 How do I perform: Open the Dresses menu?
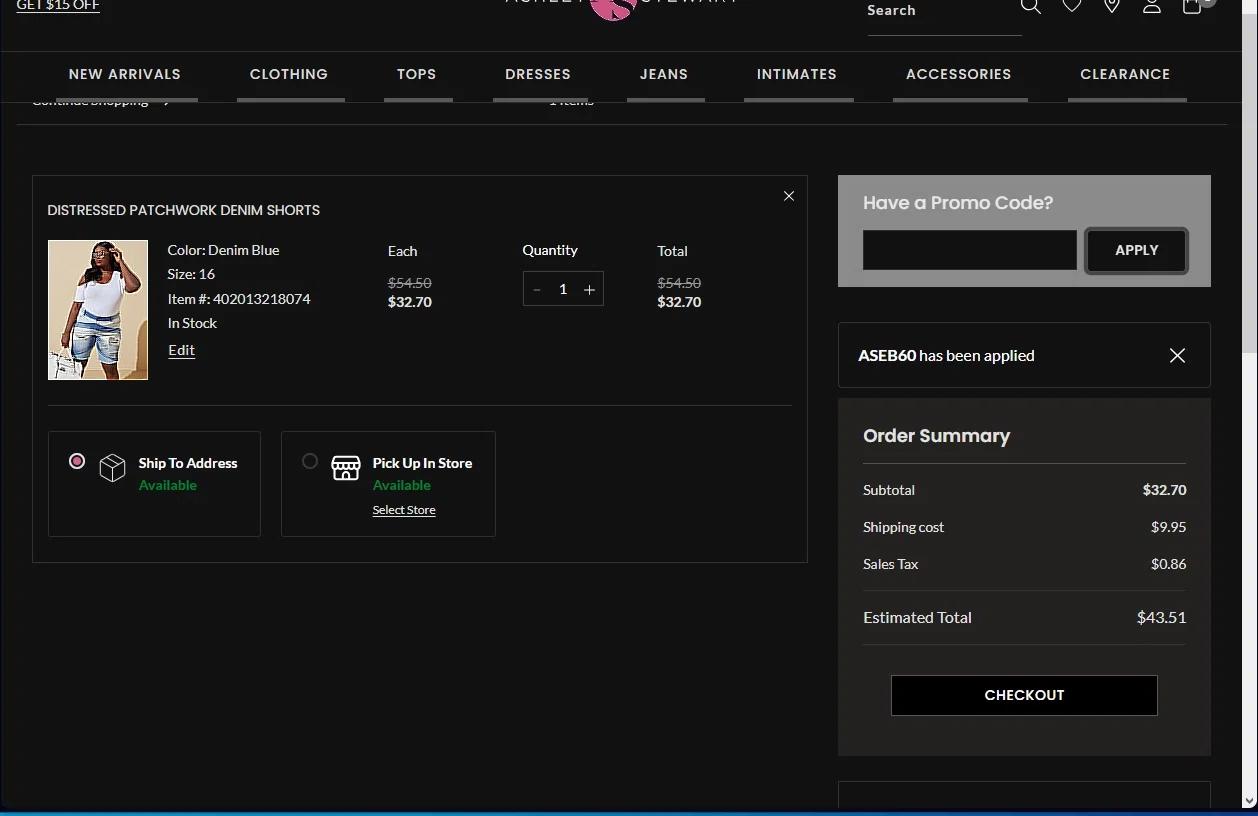[x=538, y=74]
